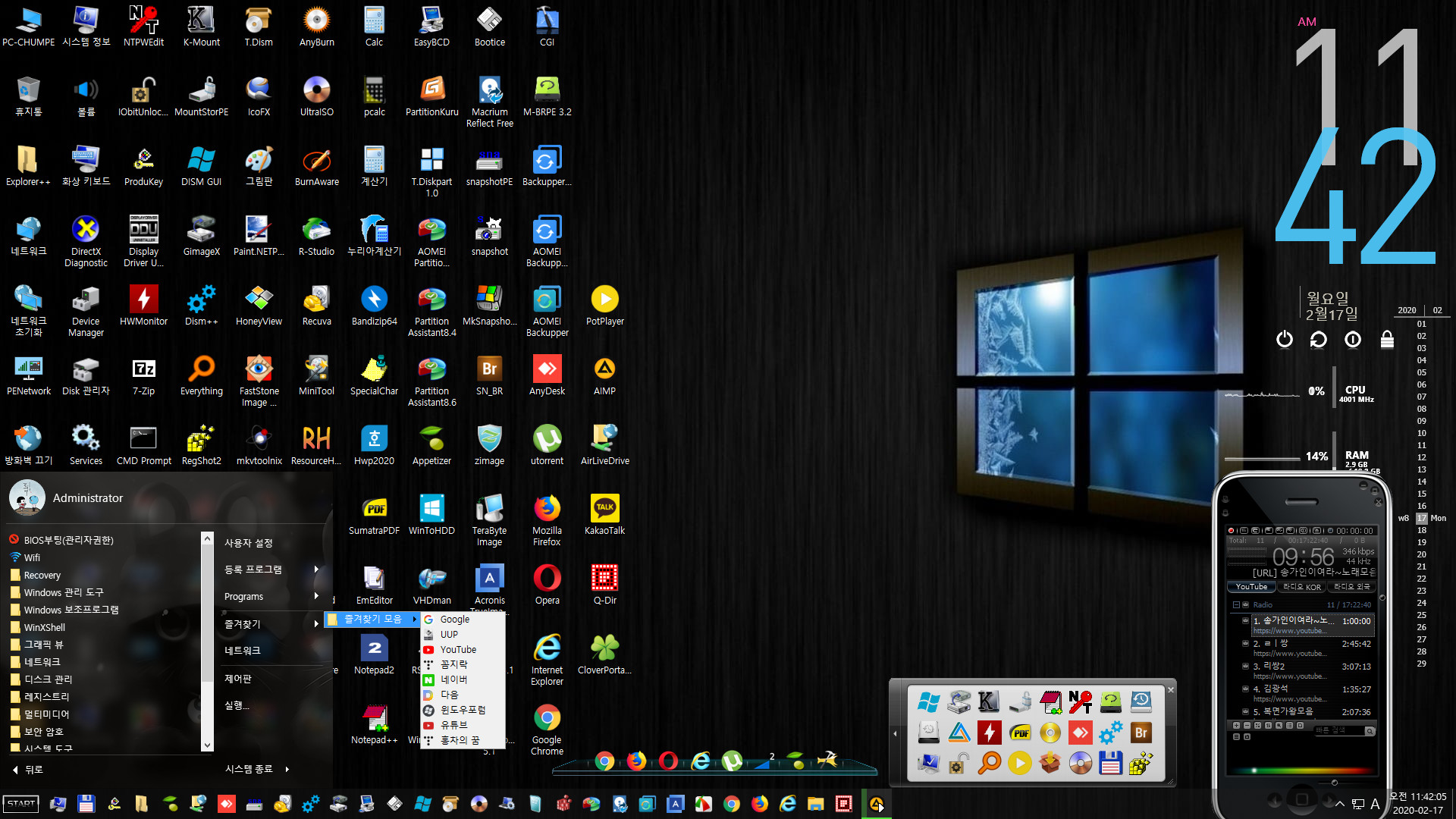
Task: Open Mozilla Firefox desktop icon
Action: [547, 519]
